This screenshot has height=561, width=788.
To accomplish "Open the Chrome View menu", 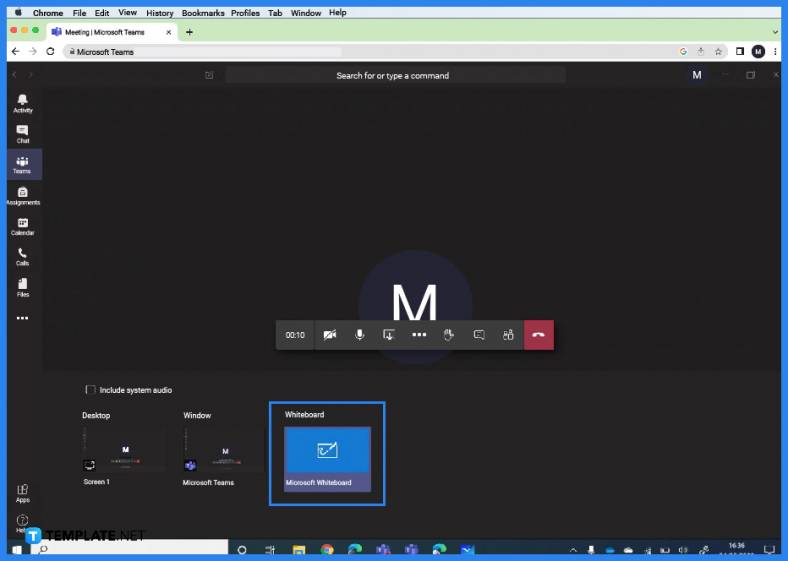I will (128, 13).
